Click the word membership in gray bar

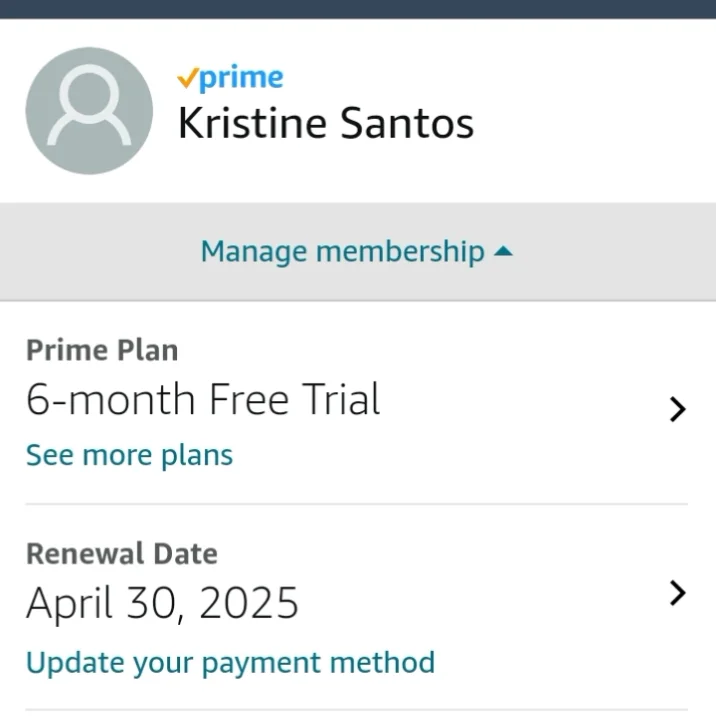point(400,252)
